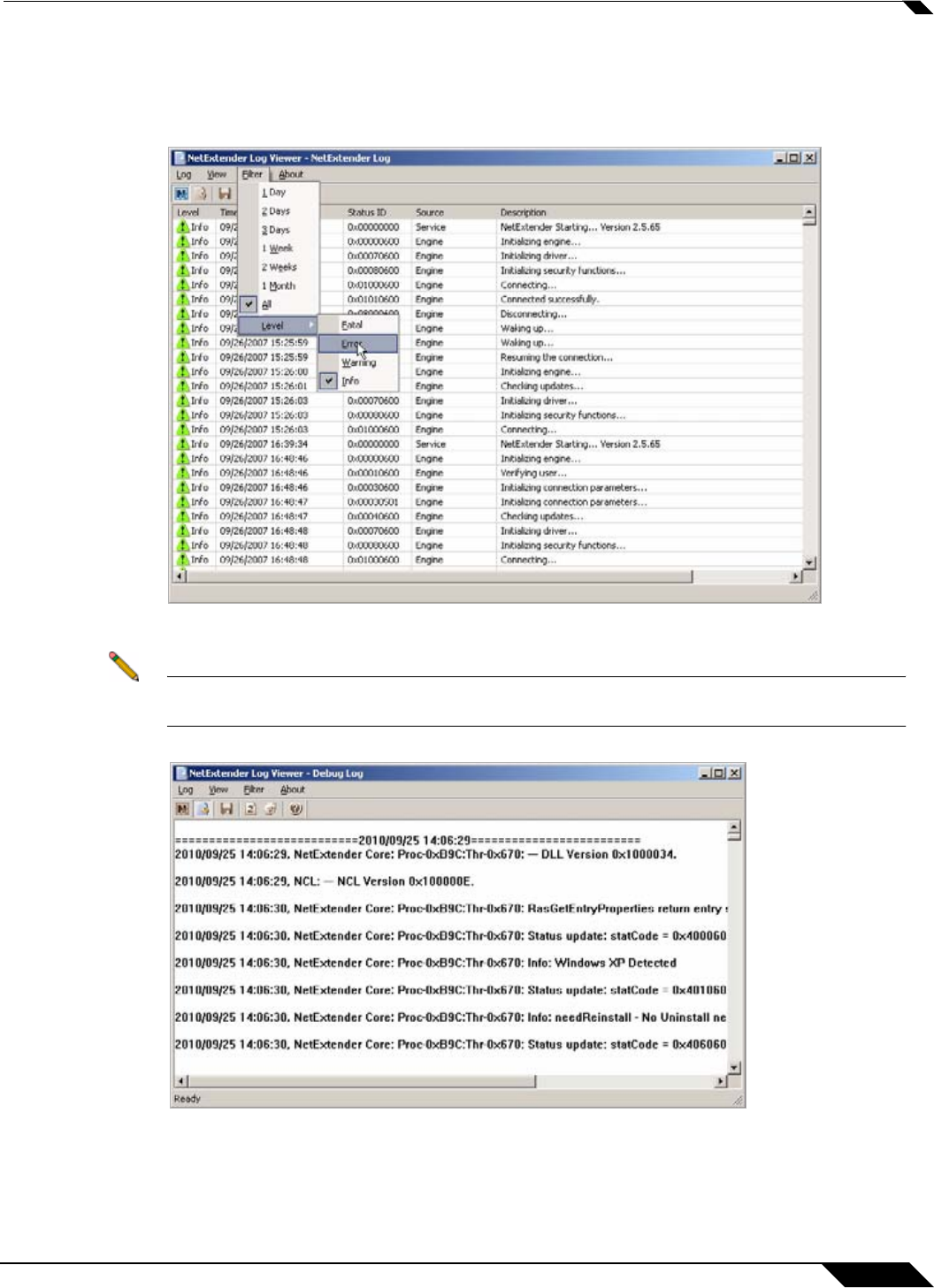Click debug line 'Info: Windows XP Detected'
The height and width of the screenshot is (1288, 934).
[425, 963]
